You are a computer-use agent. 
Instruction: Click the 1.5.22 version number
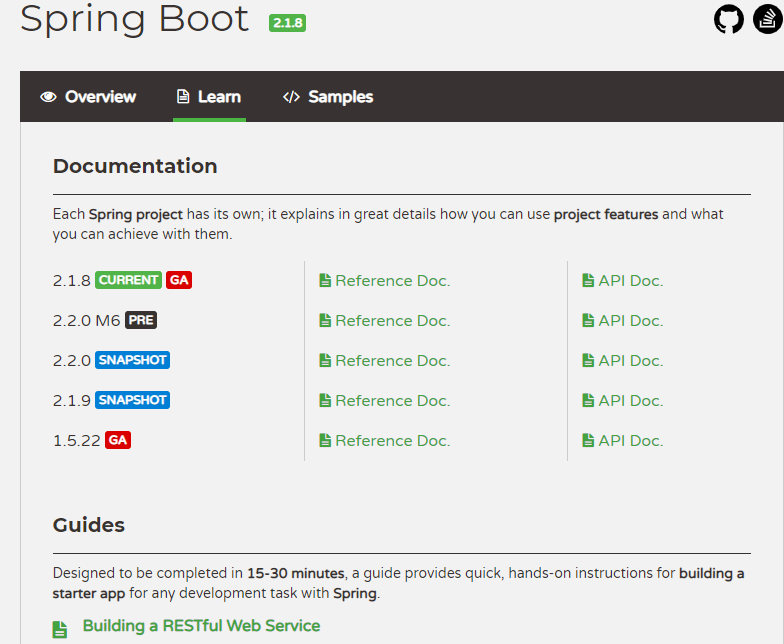coord(76,440)
